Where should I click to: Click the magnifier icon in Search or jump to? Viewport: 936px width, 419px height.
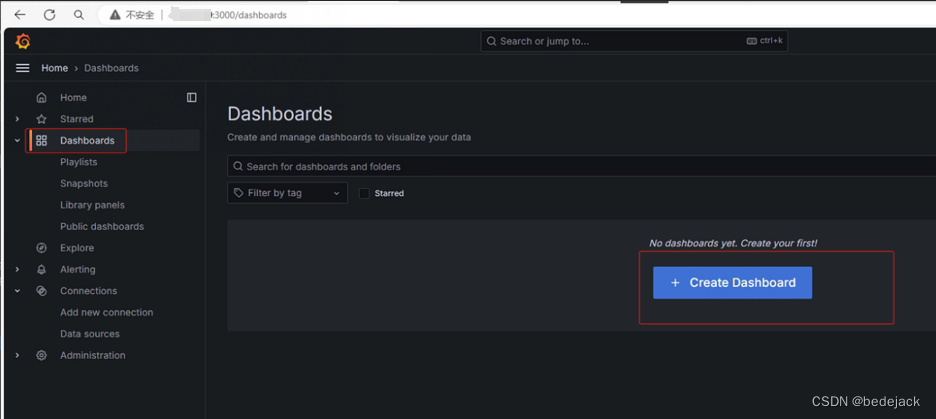pyautogui.click(x=491, y=41)
